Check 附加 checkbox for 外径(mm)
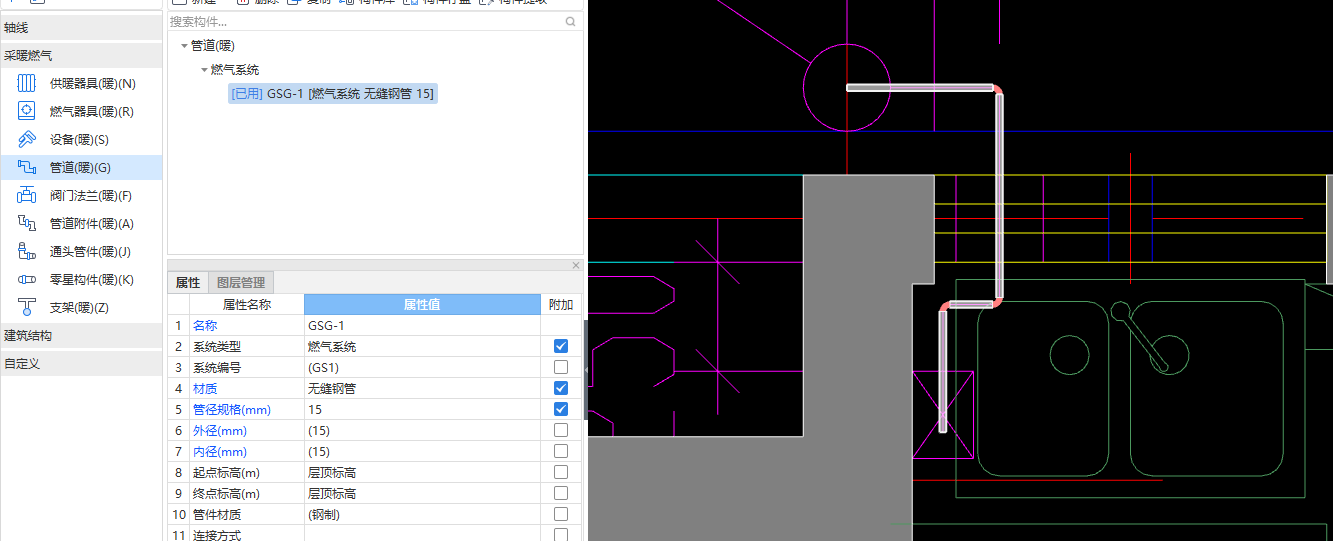This screenshot has height=541, width=1333. tap(561, 430)
